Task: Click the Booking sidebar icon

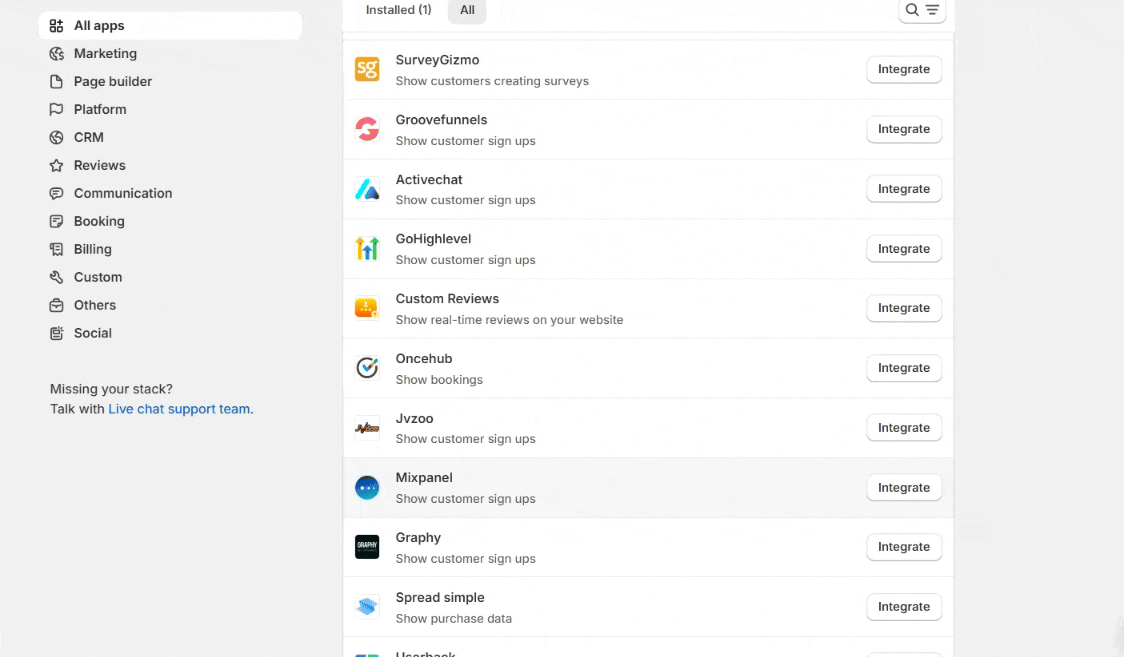Action: (x=56, y=221)
